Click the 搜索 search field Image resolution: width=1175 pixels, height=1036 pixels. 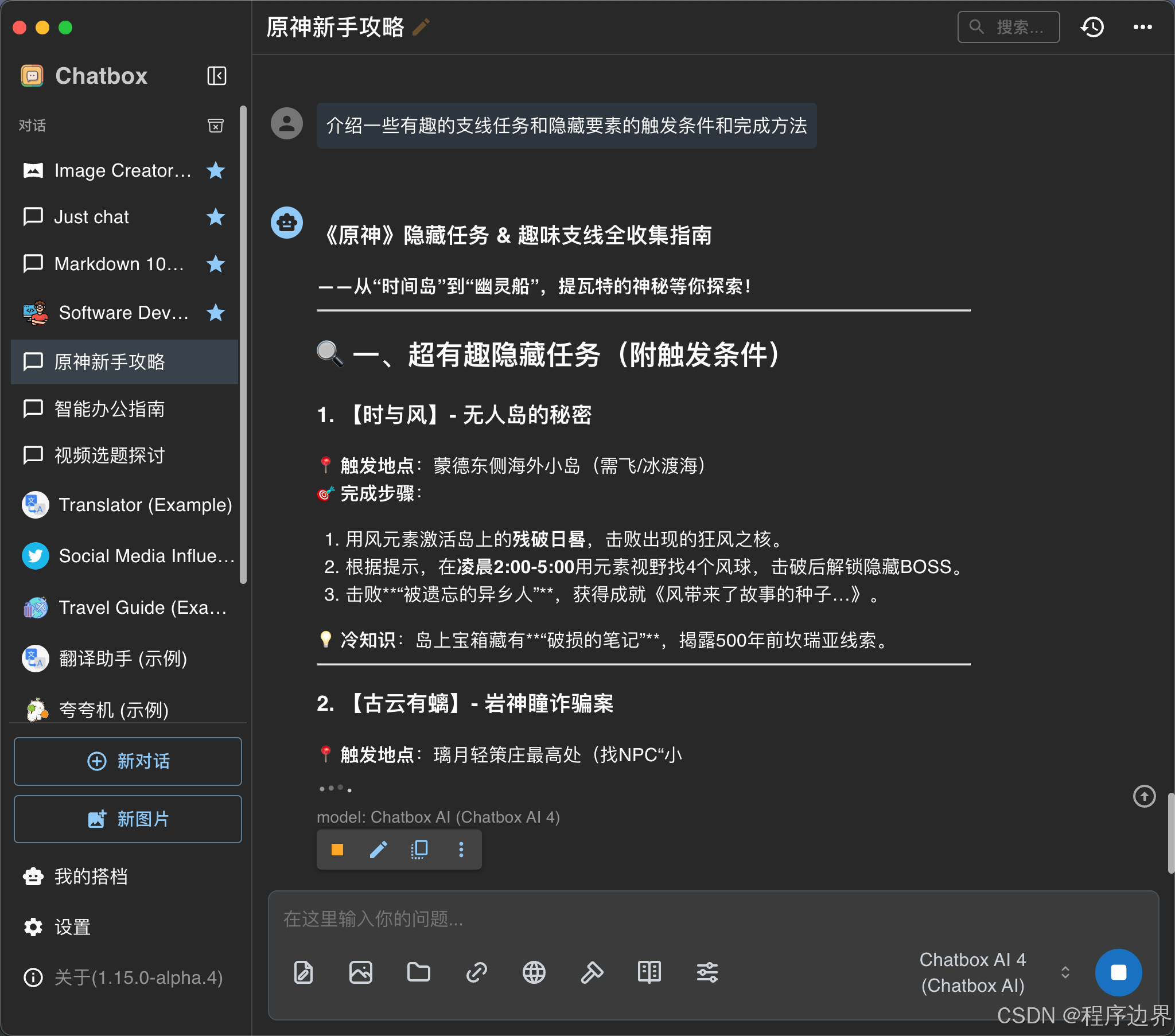click(x=1008, y=27)
